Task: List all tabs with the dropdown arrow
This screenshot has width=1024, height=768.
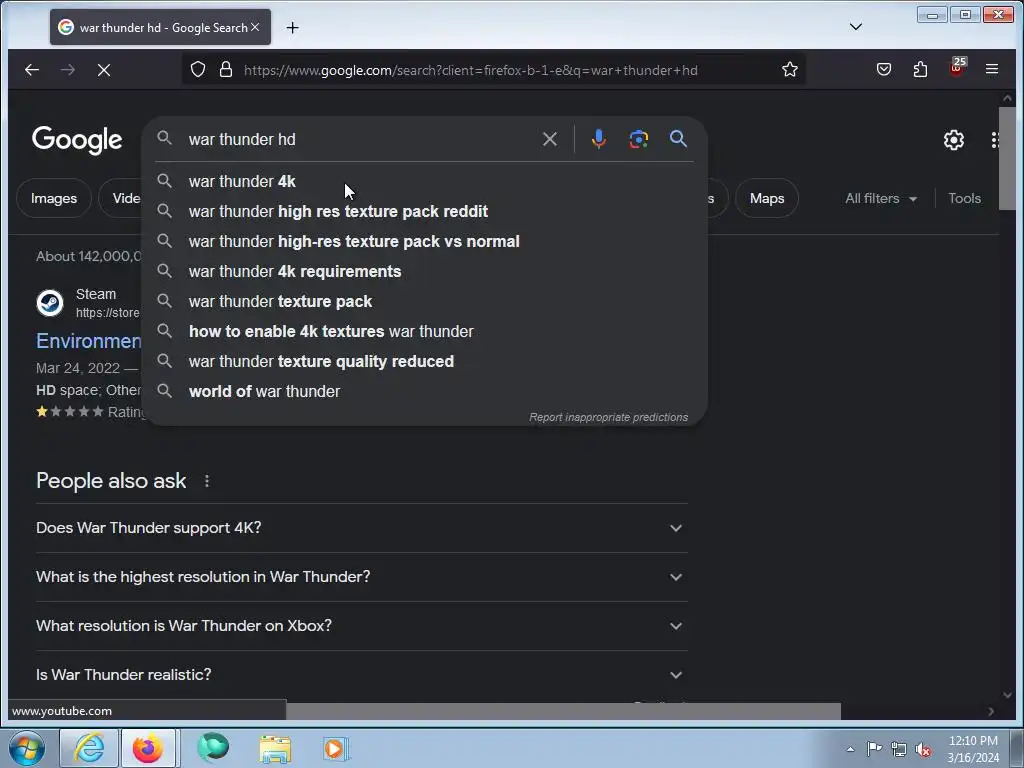Action: (856, 27)
